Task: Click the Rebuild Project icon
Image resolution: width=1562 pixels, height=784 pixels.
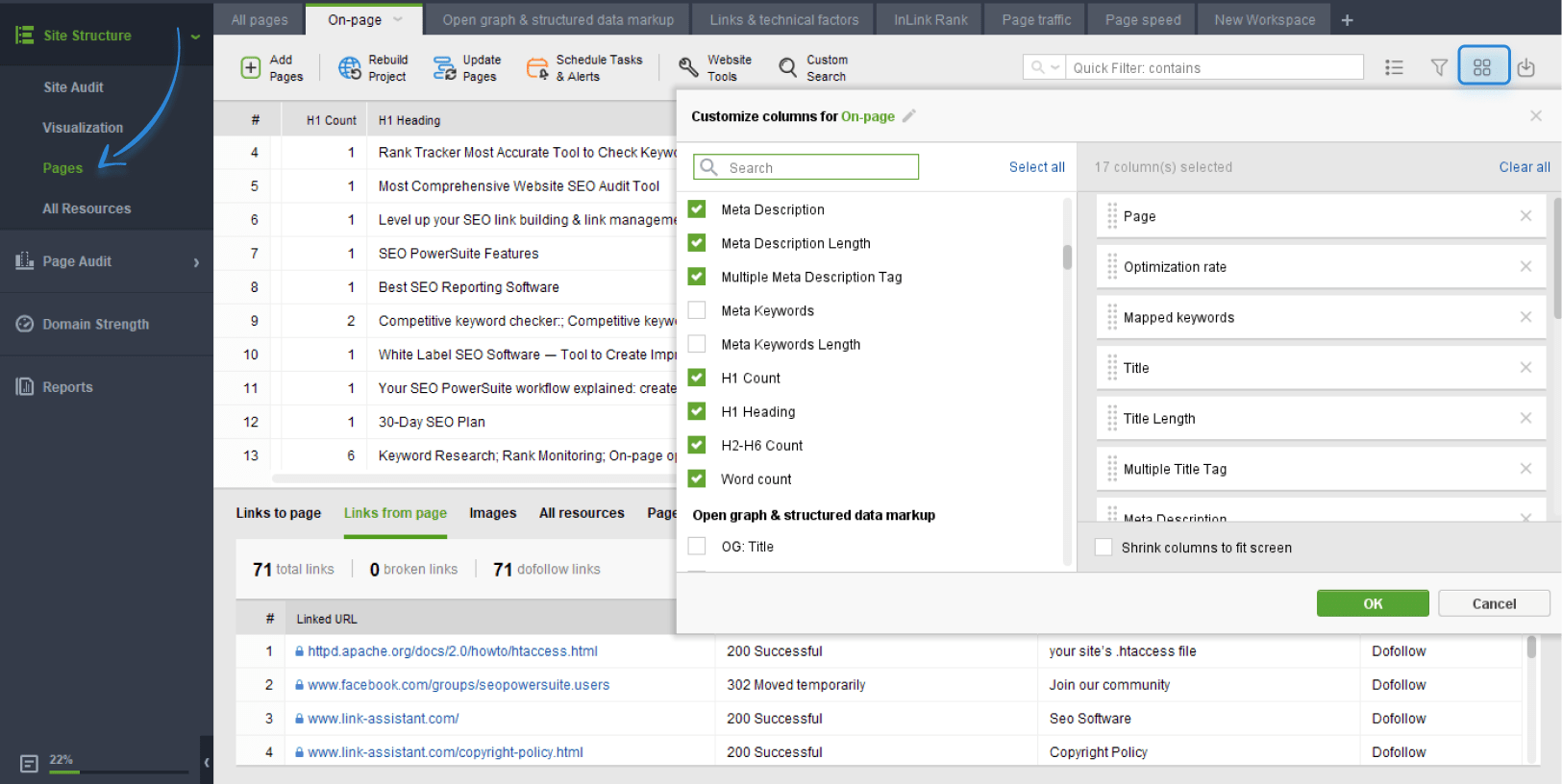Action: [x=349, y=67]
